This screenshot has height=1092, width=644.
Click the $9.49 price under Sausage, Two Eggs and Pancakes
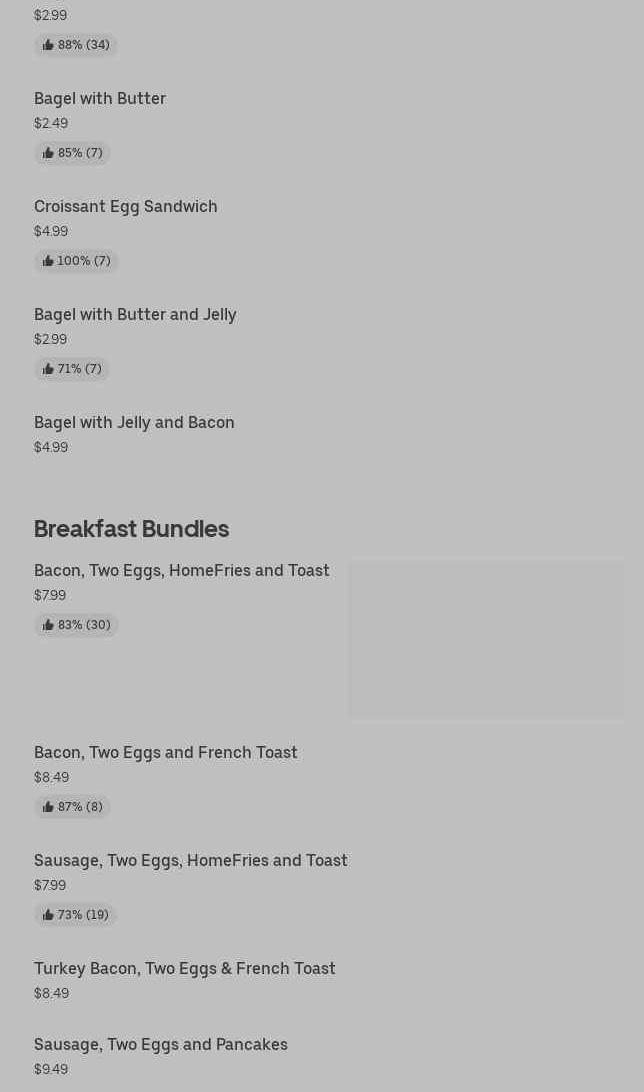51,1069
